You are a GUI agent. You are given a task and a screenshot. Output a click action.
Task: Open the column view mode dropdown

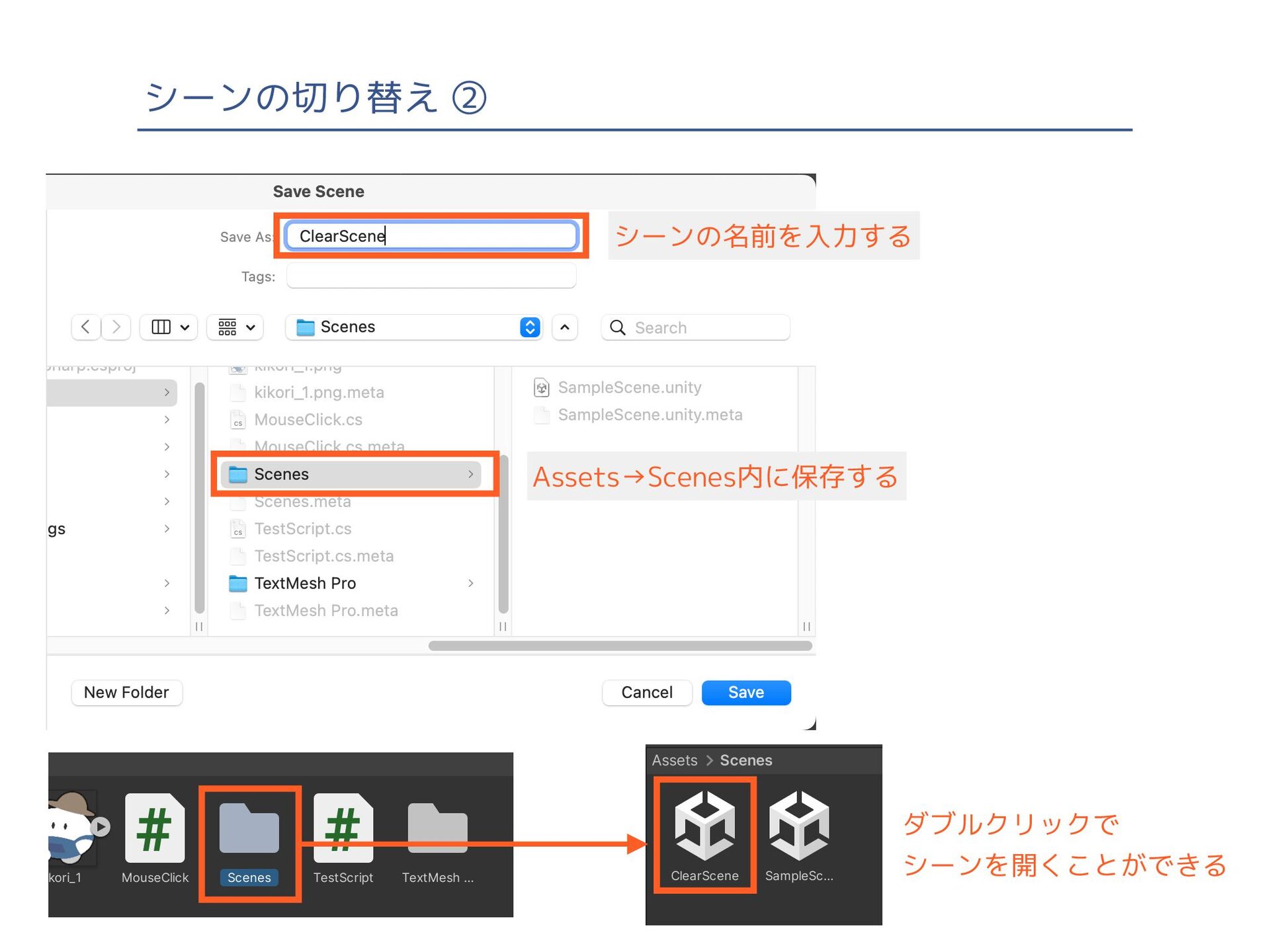(x=169, y=327)
